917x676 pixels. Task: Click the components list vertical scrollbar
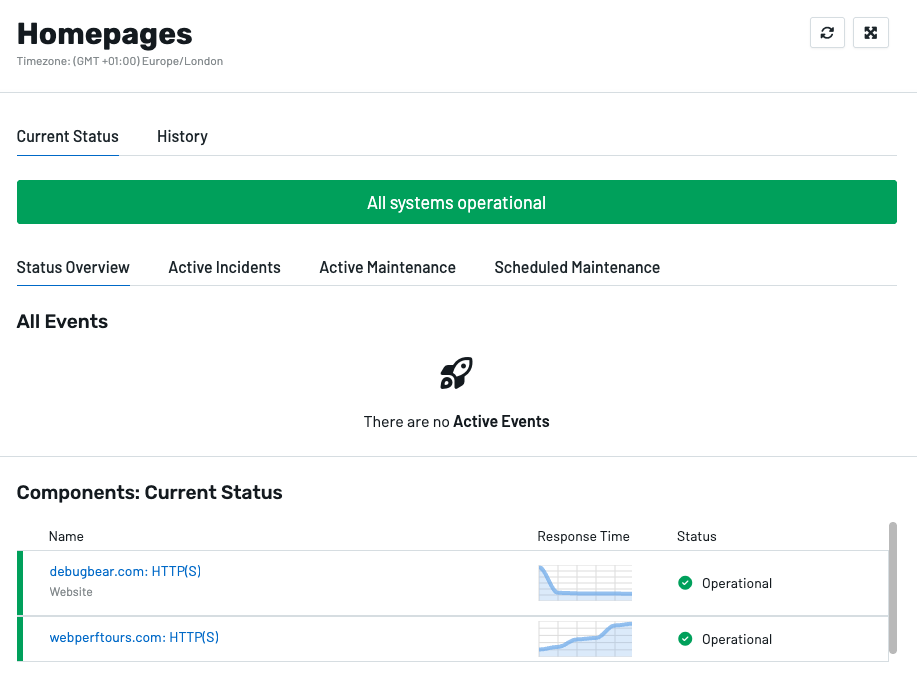[x=892, y=588]
